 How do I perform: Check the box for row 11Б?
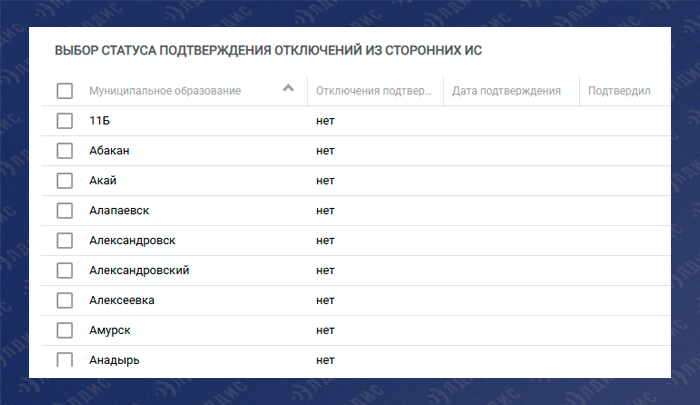(65, 121)
